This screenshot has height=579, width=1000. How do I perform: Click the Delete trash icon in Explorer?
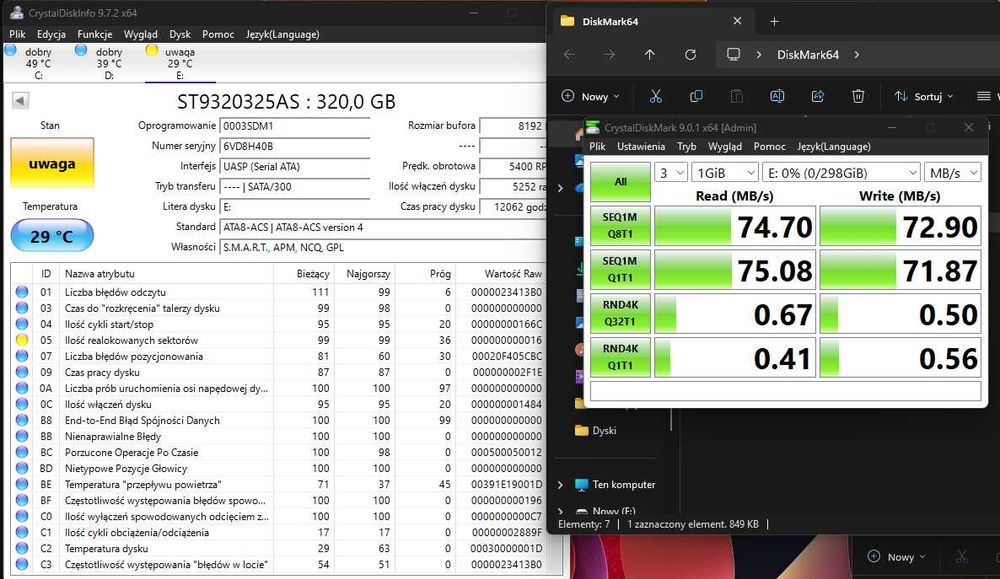858,96
